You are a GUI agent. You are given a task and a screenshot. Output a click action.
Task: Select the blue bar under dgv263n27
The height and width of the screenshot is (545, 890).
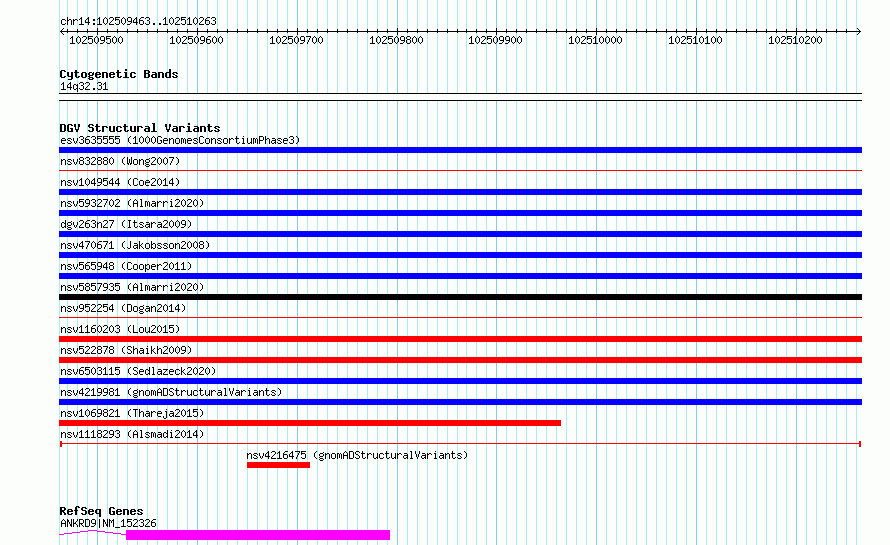pyautogui.click(x=460, y=234)
